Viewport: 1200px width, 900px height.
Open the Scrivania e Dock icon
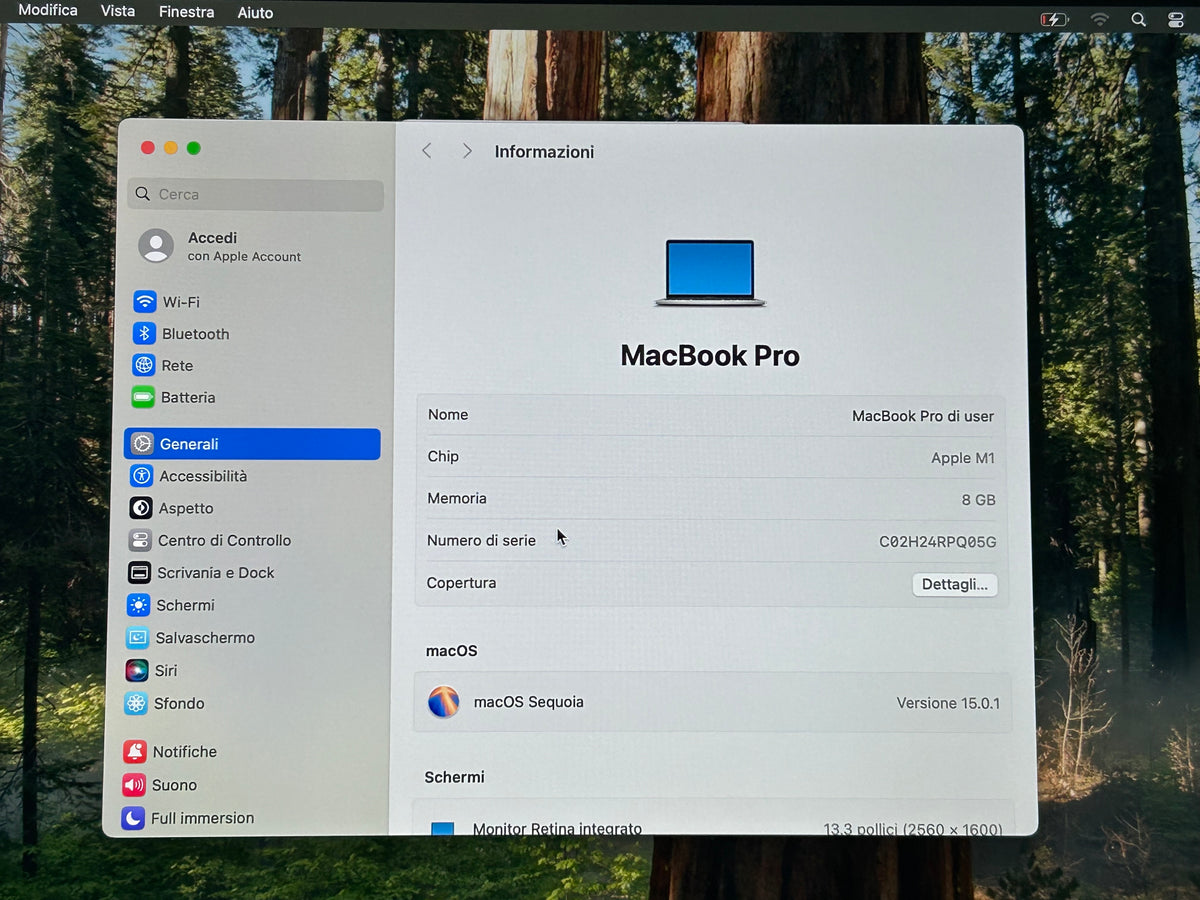139,573
